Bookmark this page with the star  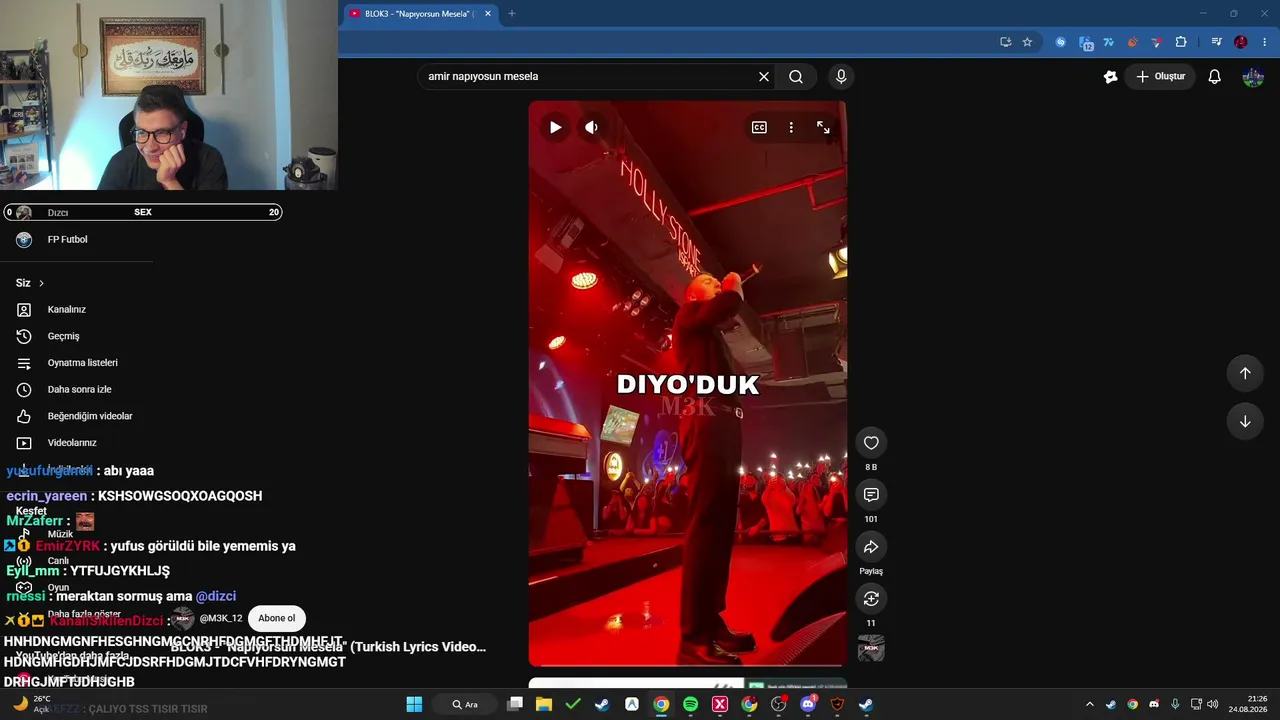click(1027, 42)
